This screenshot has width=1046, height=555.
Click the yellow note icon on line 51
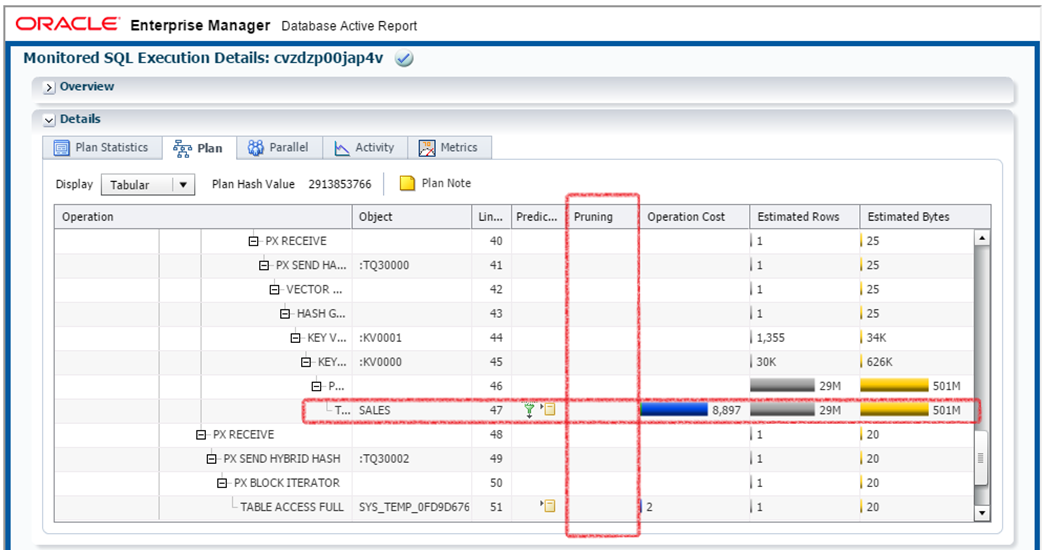point(548,506)
